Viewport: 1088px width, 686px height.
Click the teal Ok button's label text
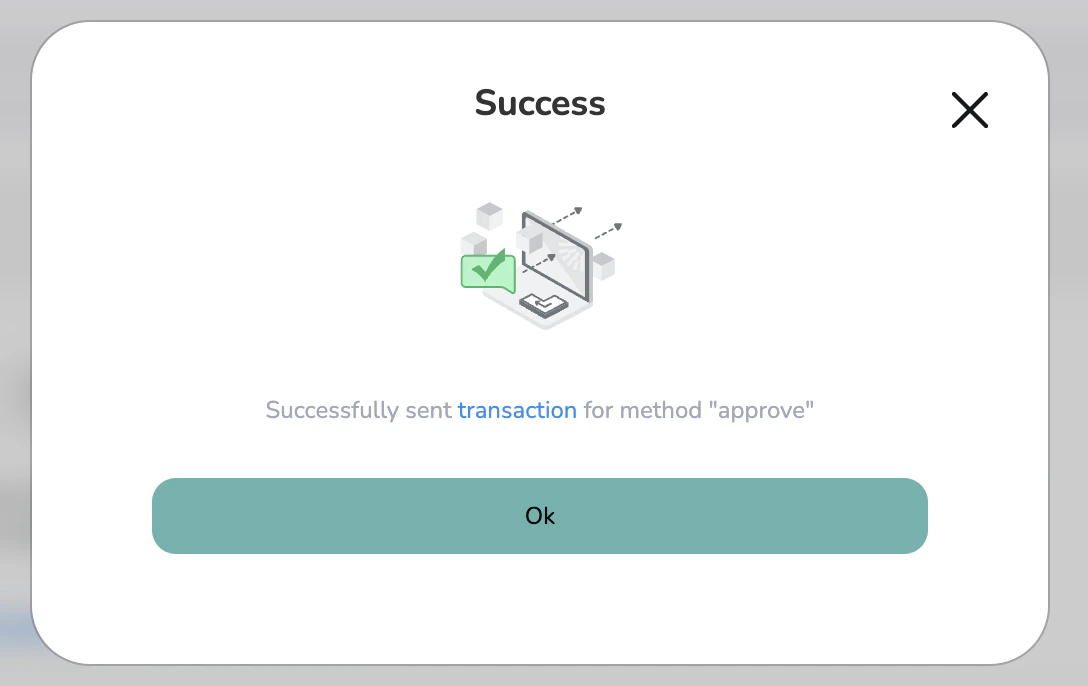click(x=540, y=516)
